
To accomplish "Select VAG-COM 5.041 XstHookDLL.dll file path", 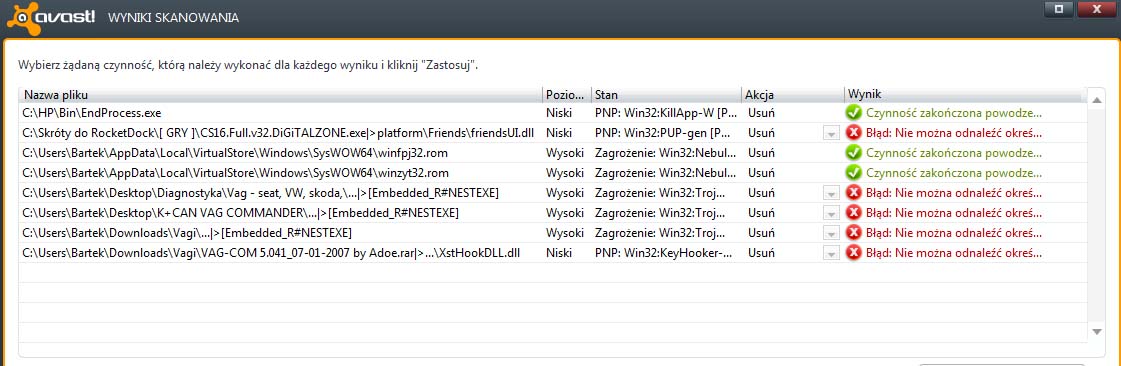I will click(270, 253).
